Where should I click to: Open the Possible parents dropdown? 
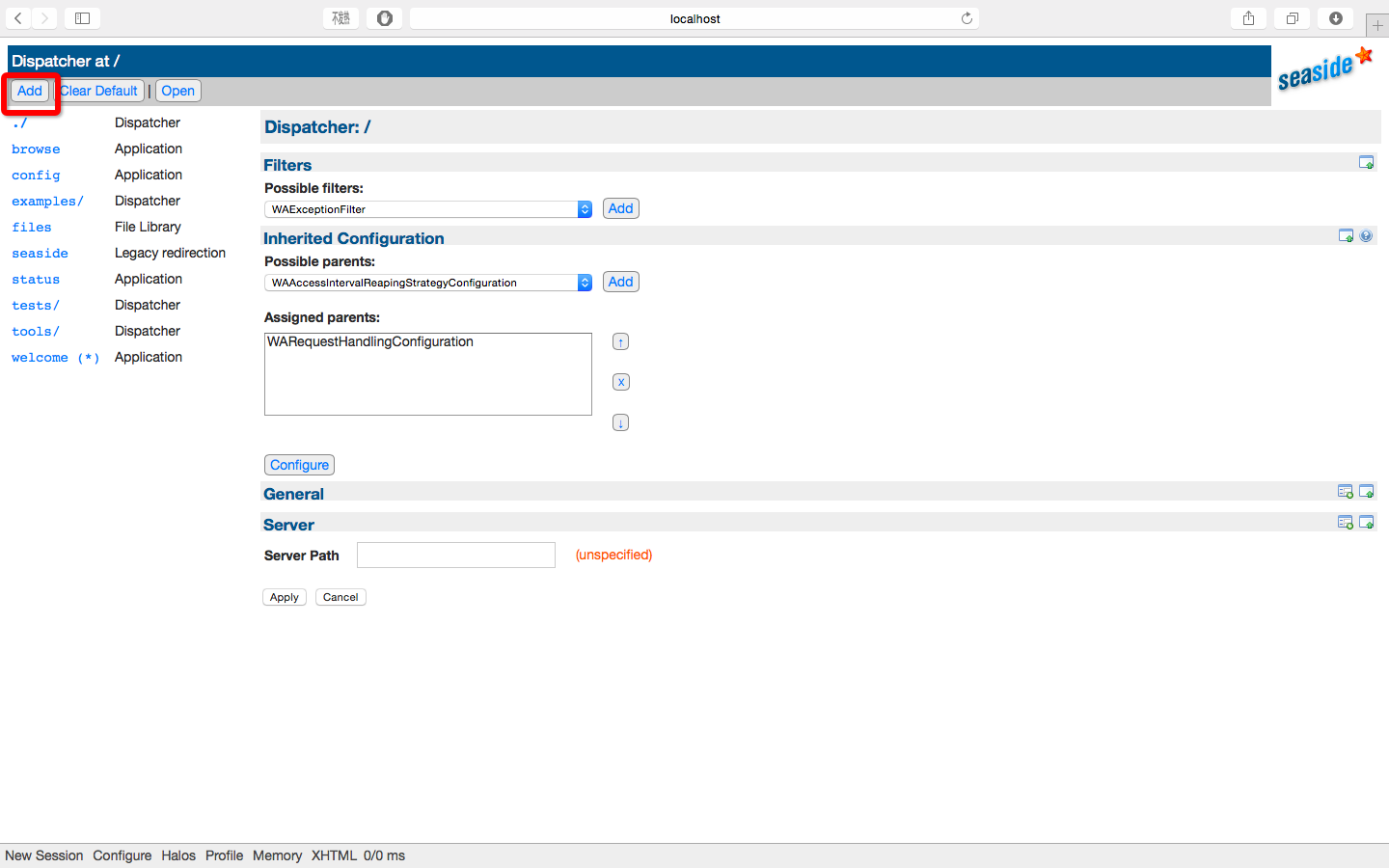pyautogui.click(x=427, y=283)
